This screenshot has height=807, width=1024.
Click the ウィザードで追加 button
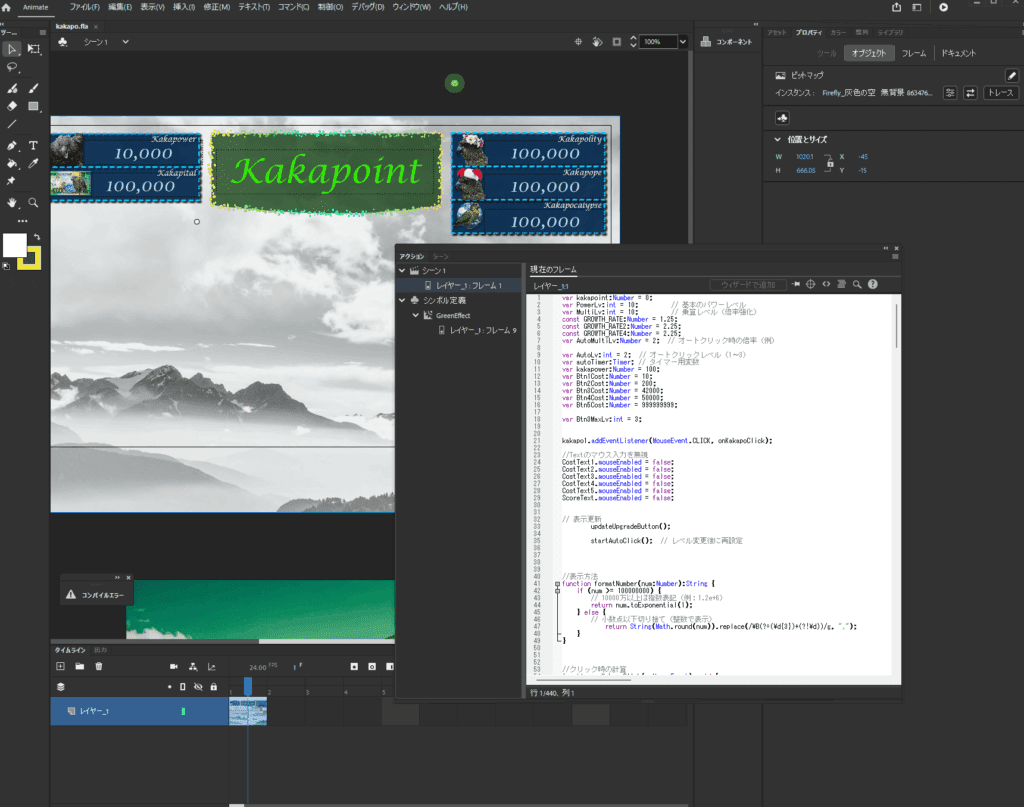click(x=747, y=285)
